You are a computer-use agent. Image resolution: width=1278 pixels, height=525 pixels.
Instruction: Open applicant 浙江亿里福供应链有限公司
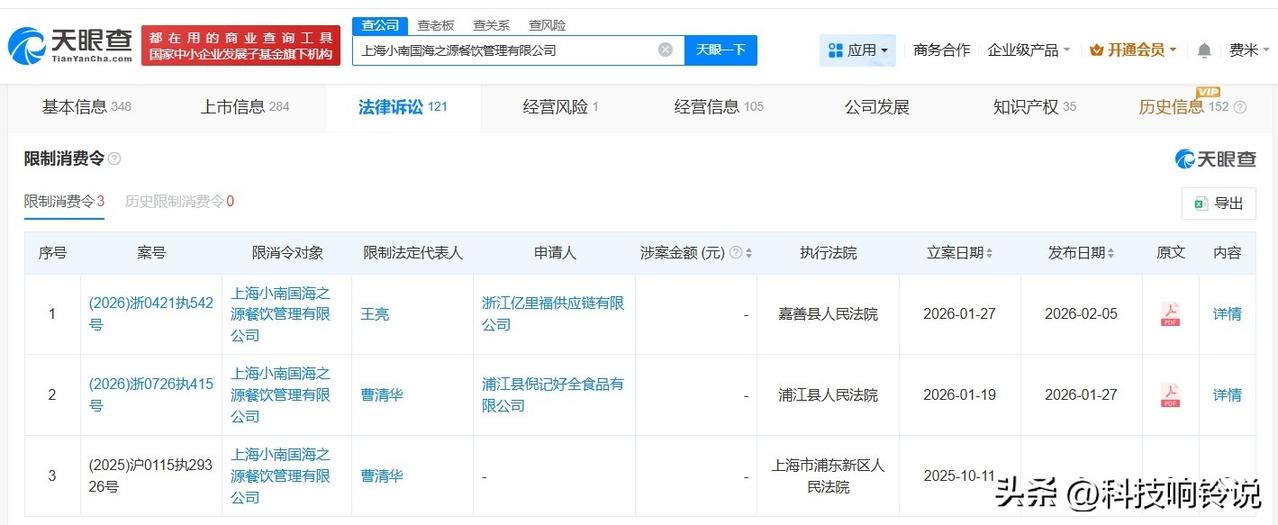(553, 314)
